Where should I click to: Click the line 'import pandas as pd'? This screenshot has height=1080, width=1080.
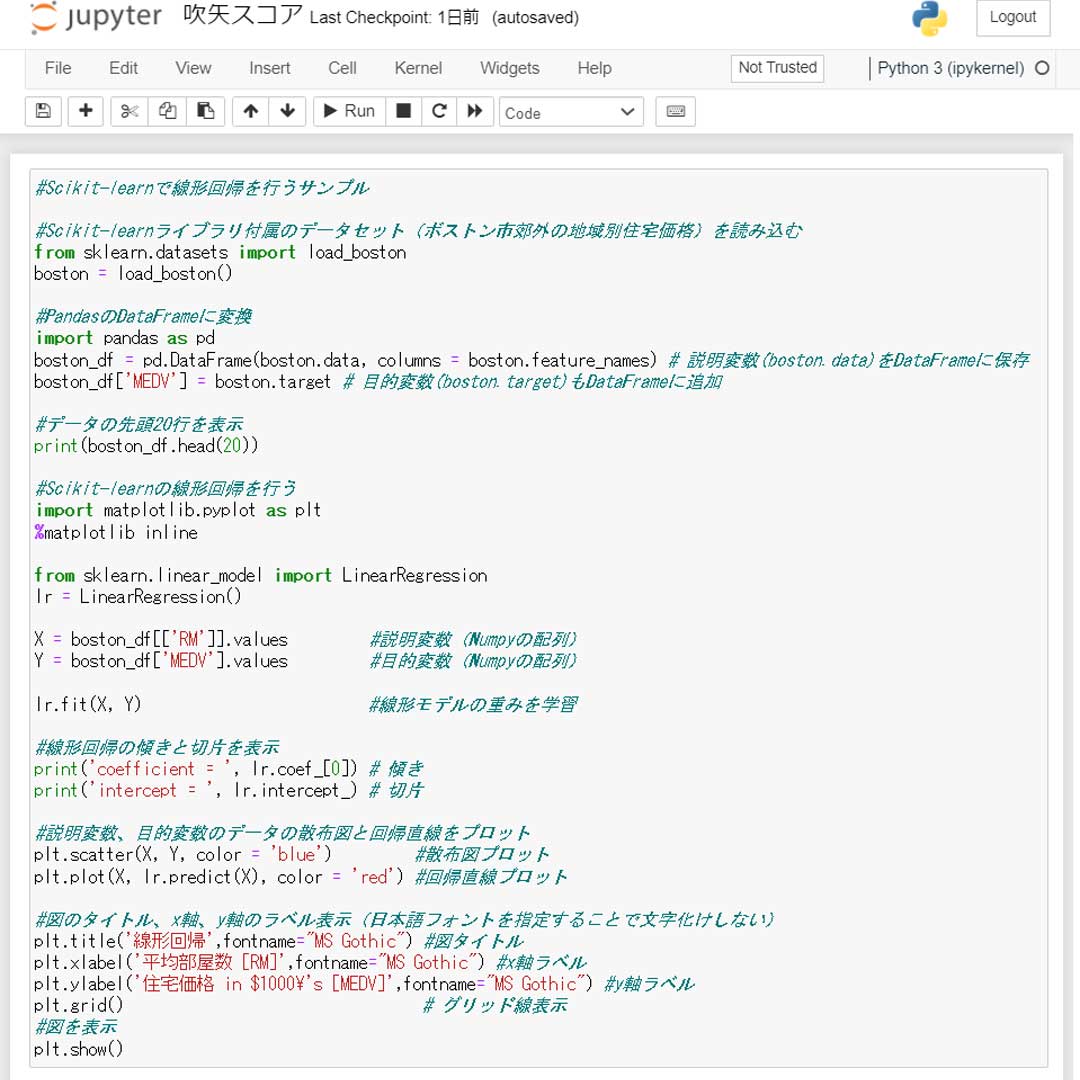[x=125, y=338]
